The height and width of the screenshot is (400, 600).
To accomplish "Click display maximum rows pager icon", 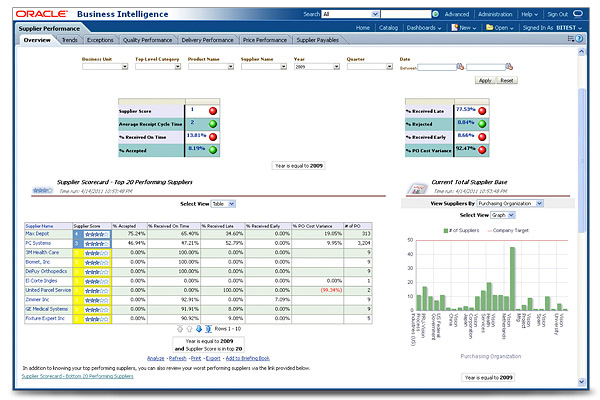I will tap(208, 329).
